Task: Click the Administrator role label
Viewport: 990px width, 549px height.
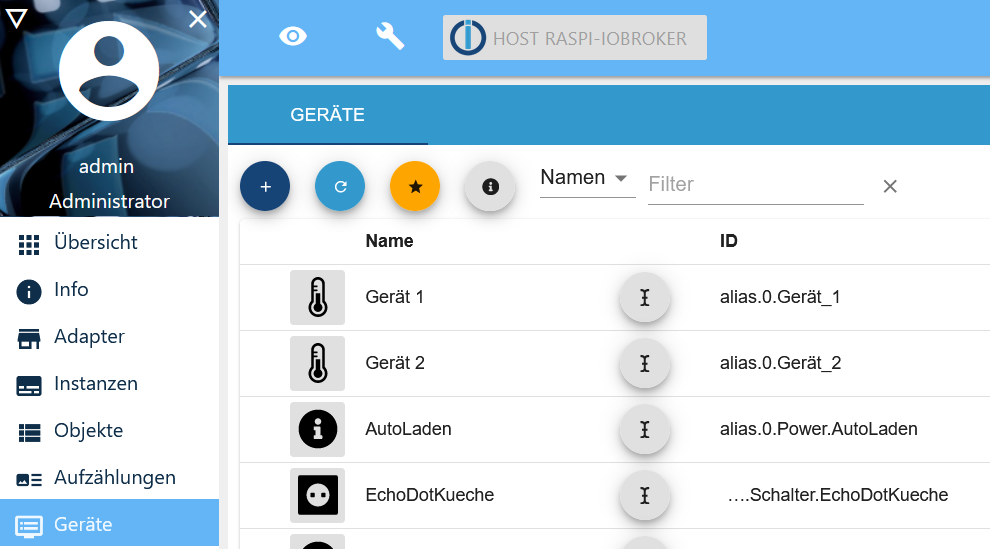Action: click(x=109, y=201)
